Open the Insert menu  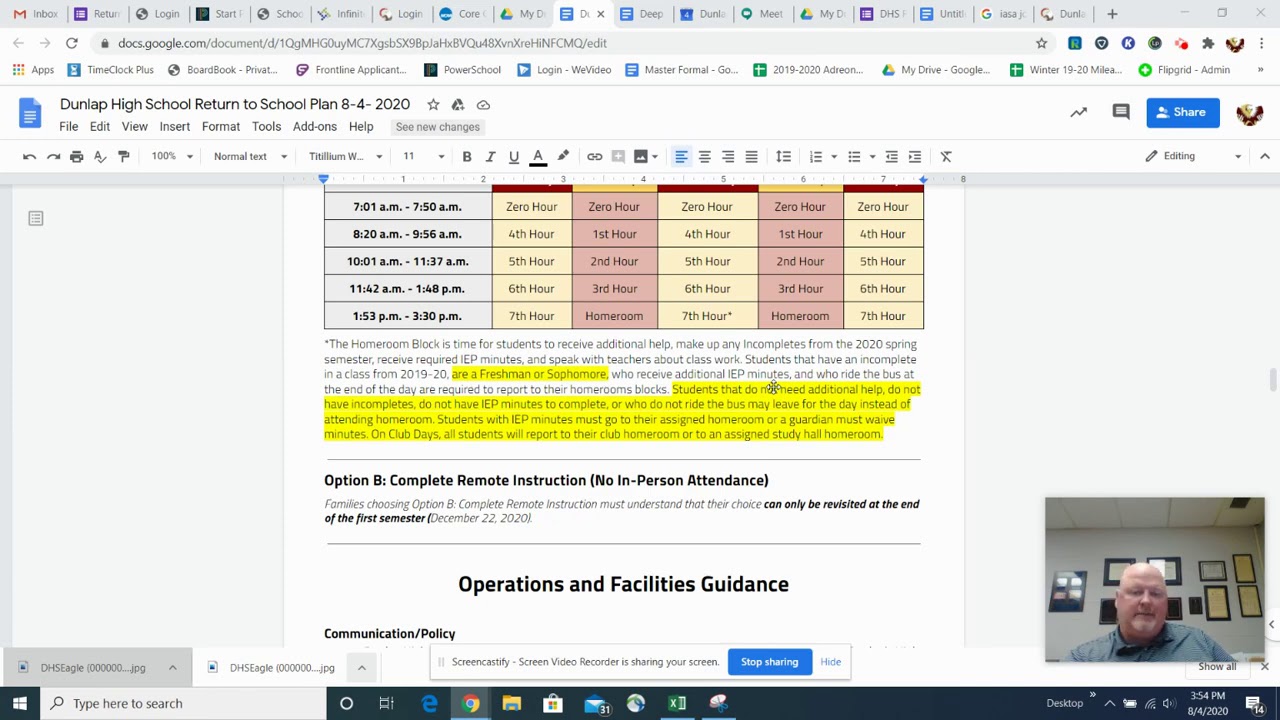[x=174, y=127]
